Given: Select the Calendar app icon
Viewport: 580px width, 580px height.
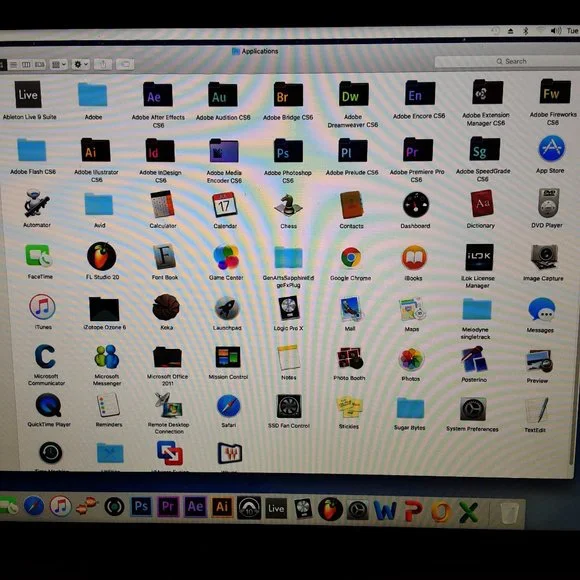Looking at the screenshot, I should pos(225,205).
